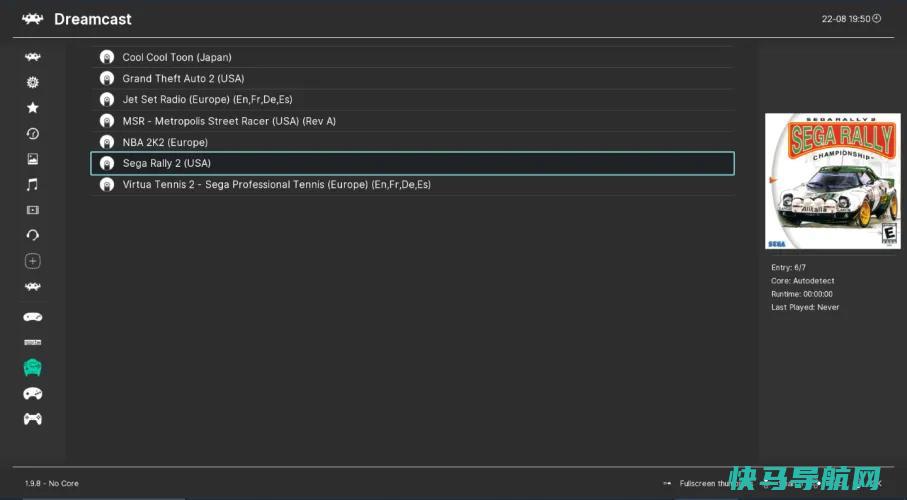Open the History clock-arrow sidebar icon
Image resolution: width=907 pixels, height=500 pixels.
[x=32, y=133]
